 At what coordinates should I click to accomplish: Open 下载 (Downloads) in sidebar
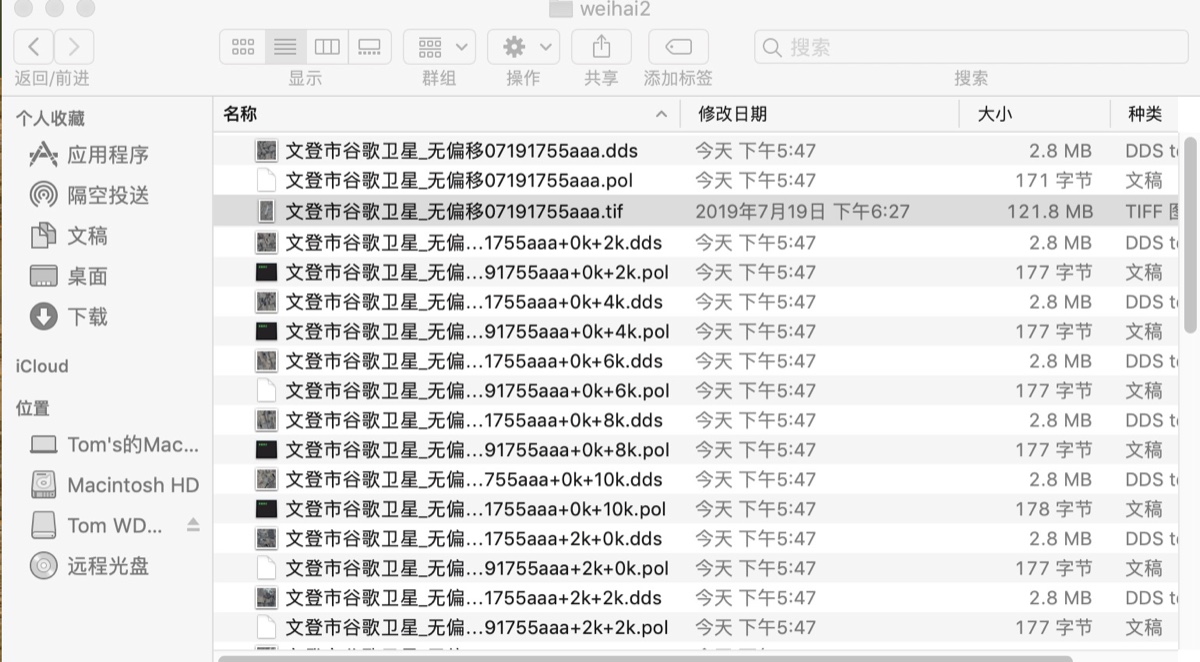pos(87,317)
